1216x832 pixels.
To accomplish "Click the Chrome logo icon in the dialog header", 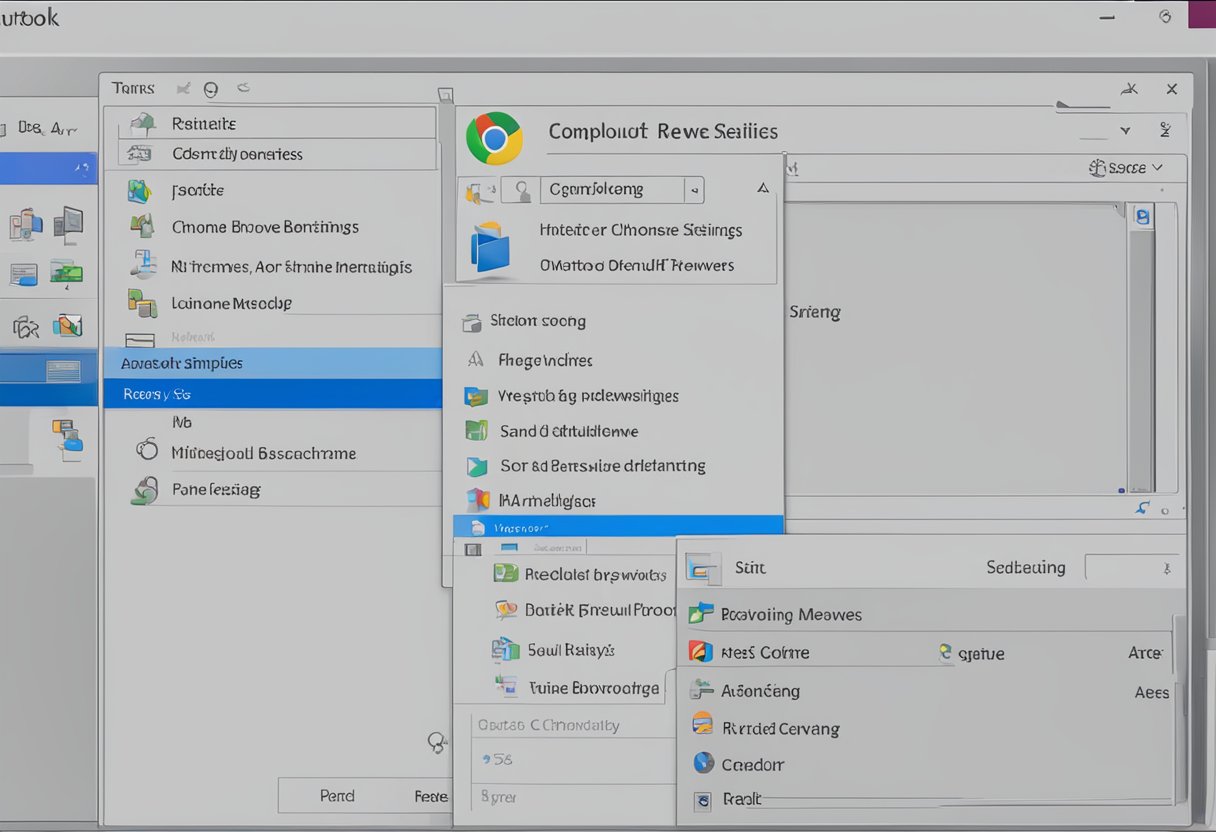I will (494, 138).
